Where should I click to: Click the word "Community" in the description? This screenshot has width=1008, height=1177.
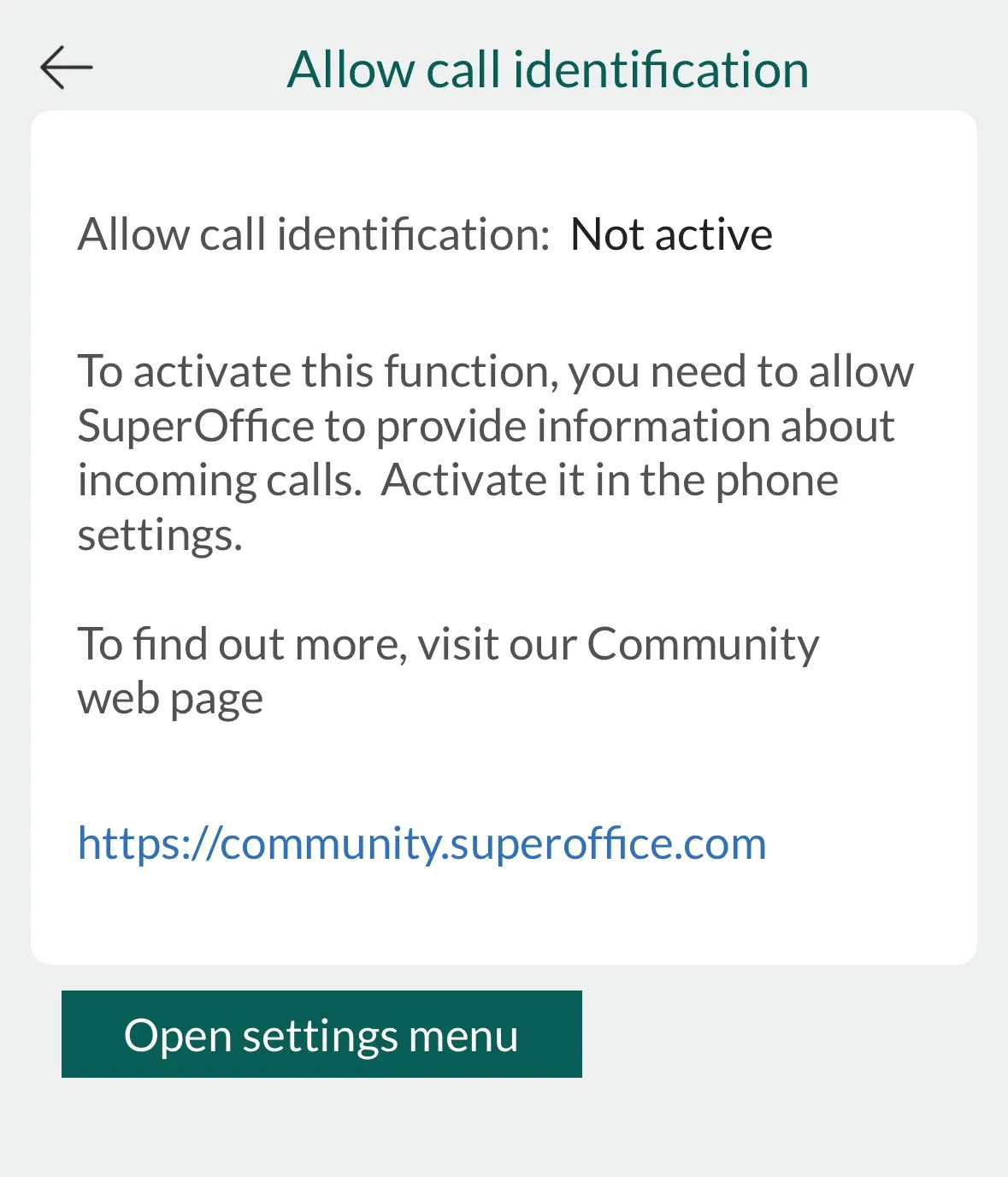coord(703,644)
